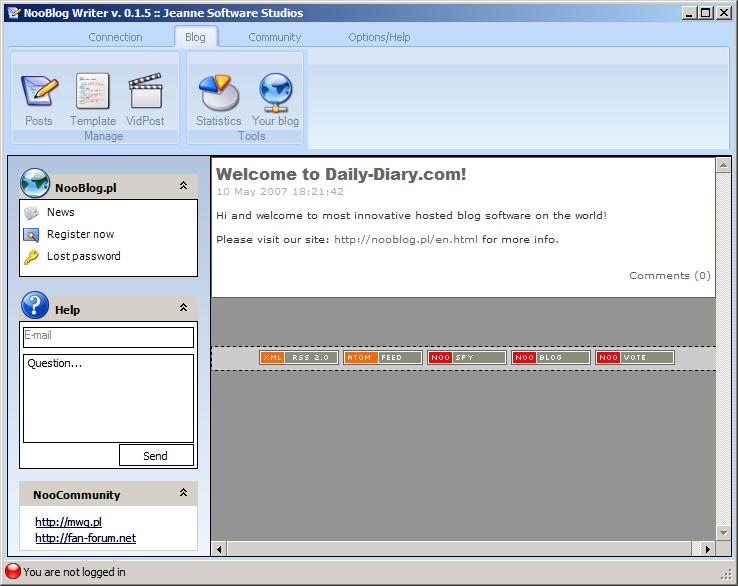Click the E-mail input field
Viewport: 738px width, 586px height.
[108, 337]
